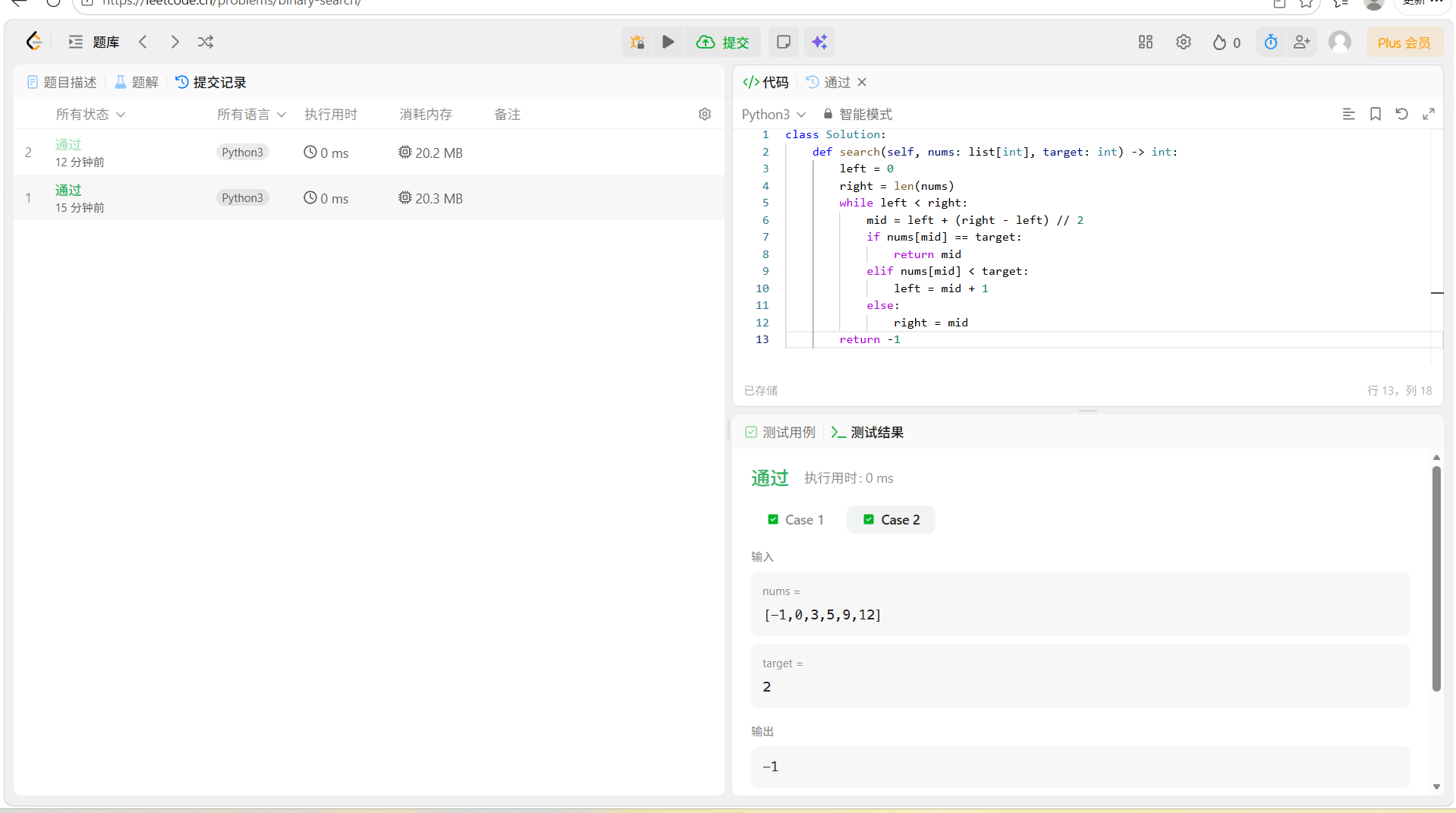Select the 通过 result tab
1456x813 pixels.
pyautogui.click(x=829, y=82)
